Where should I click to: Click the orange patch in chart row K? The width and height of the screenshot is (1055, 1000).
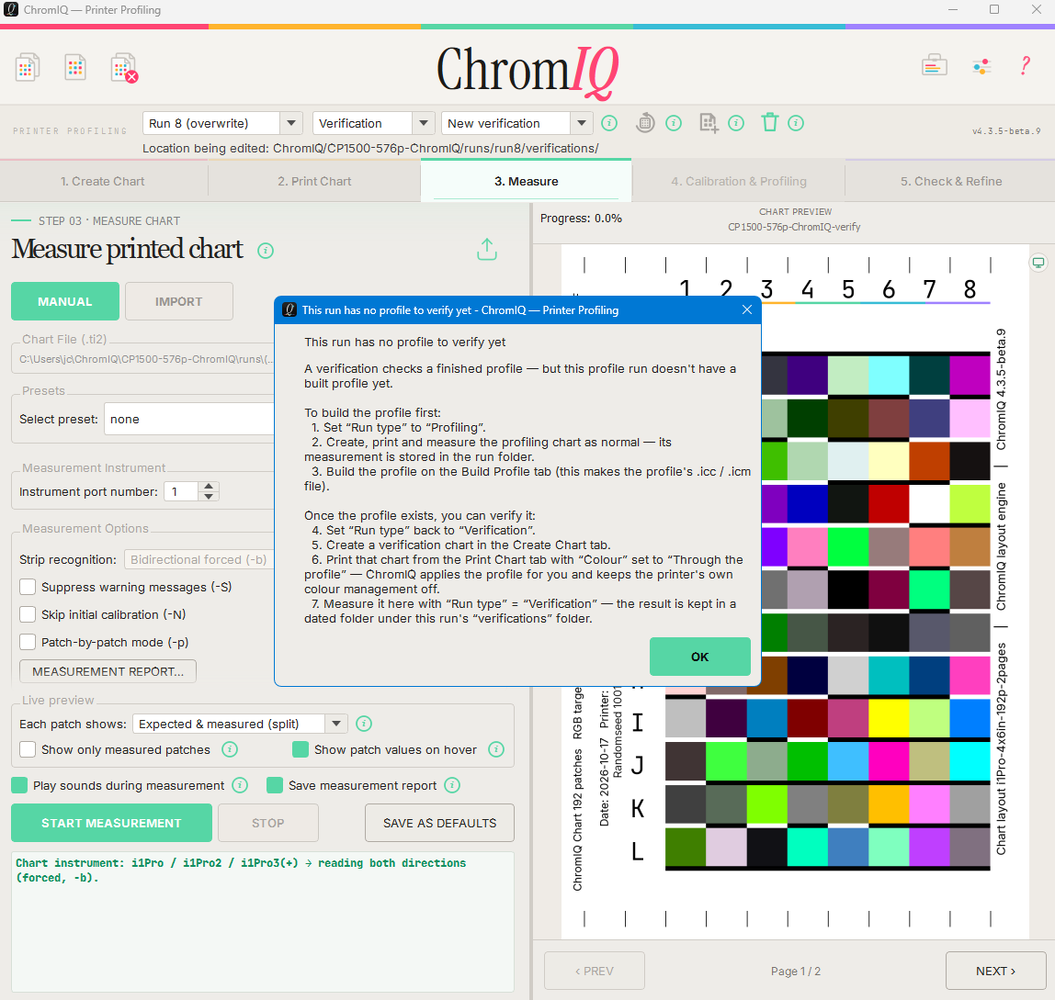click(889, 804)
